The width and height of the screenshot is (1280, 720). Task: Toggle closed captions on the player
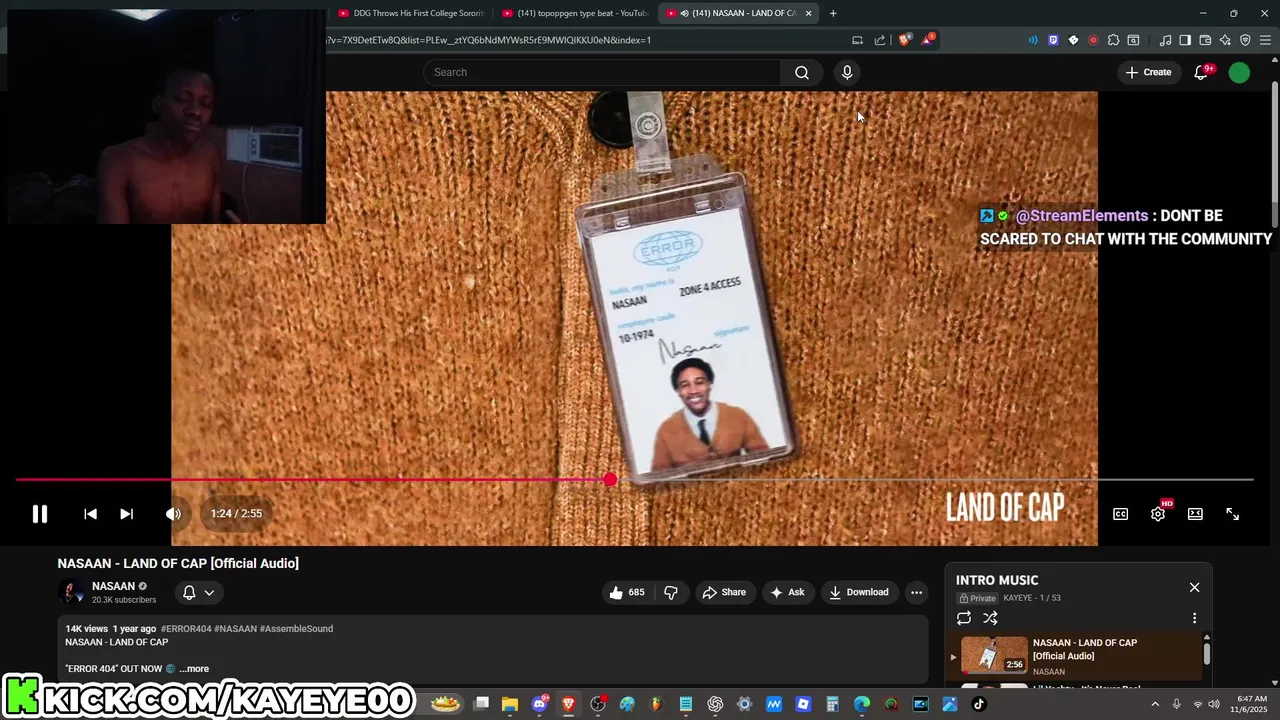click(x=1121, y=514)
